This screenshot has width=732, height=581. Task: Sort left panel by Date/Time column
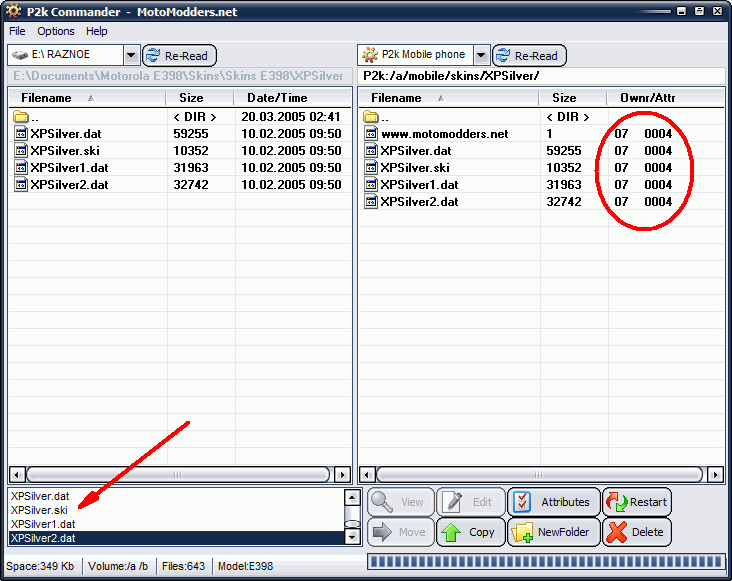point(292,98)
